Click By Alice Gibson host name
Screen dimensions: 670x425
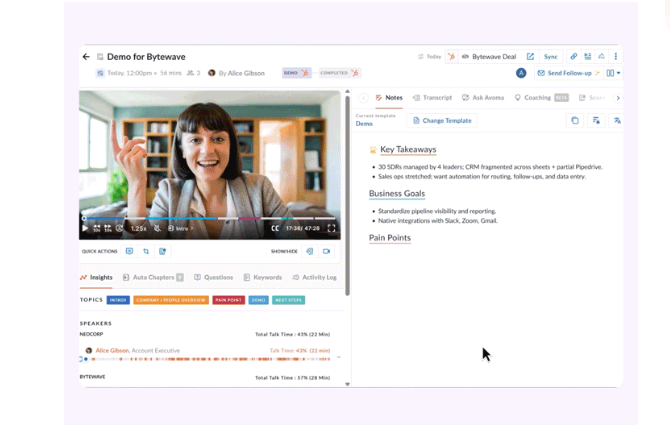241,73
